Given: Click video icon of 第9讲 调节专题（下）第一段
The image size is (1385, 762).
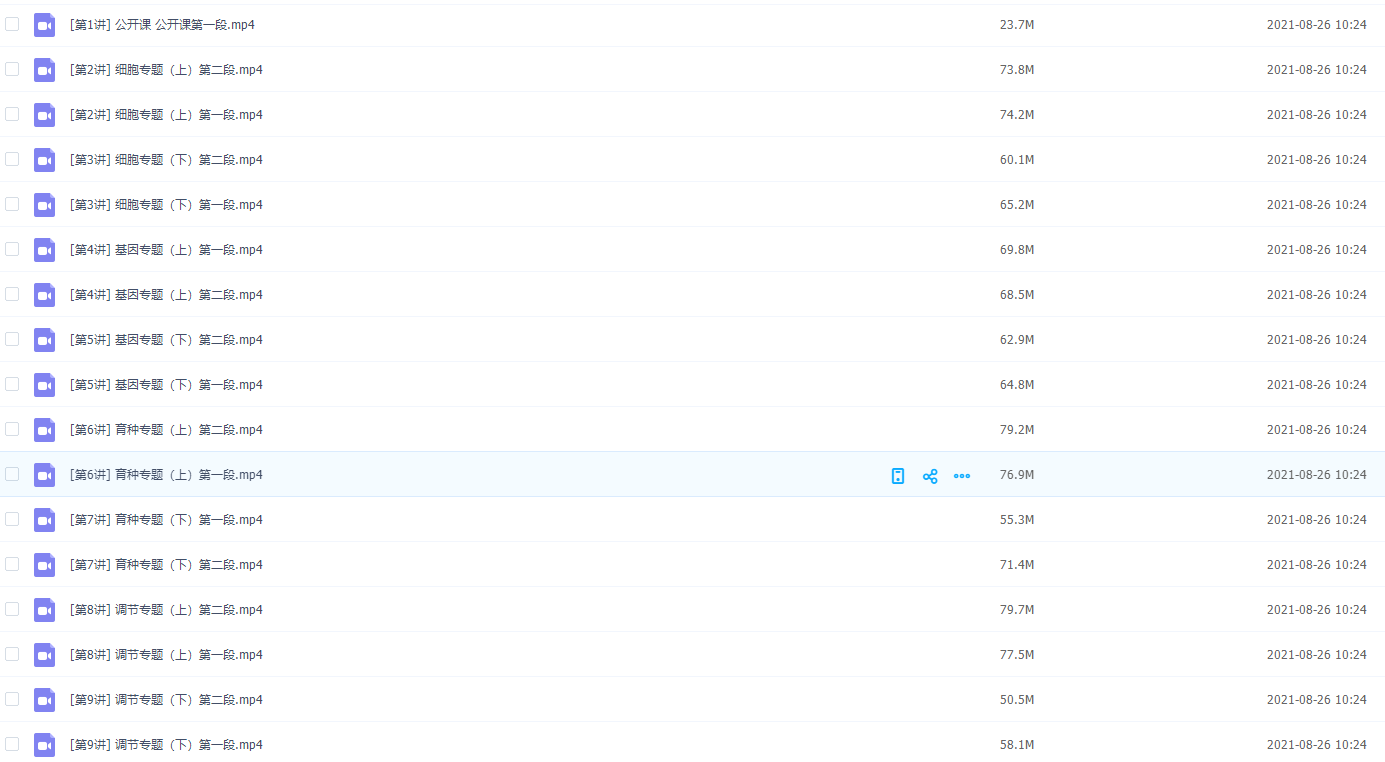Looking at the screenshot, I should point(44,745).
